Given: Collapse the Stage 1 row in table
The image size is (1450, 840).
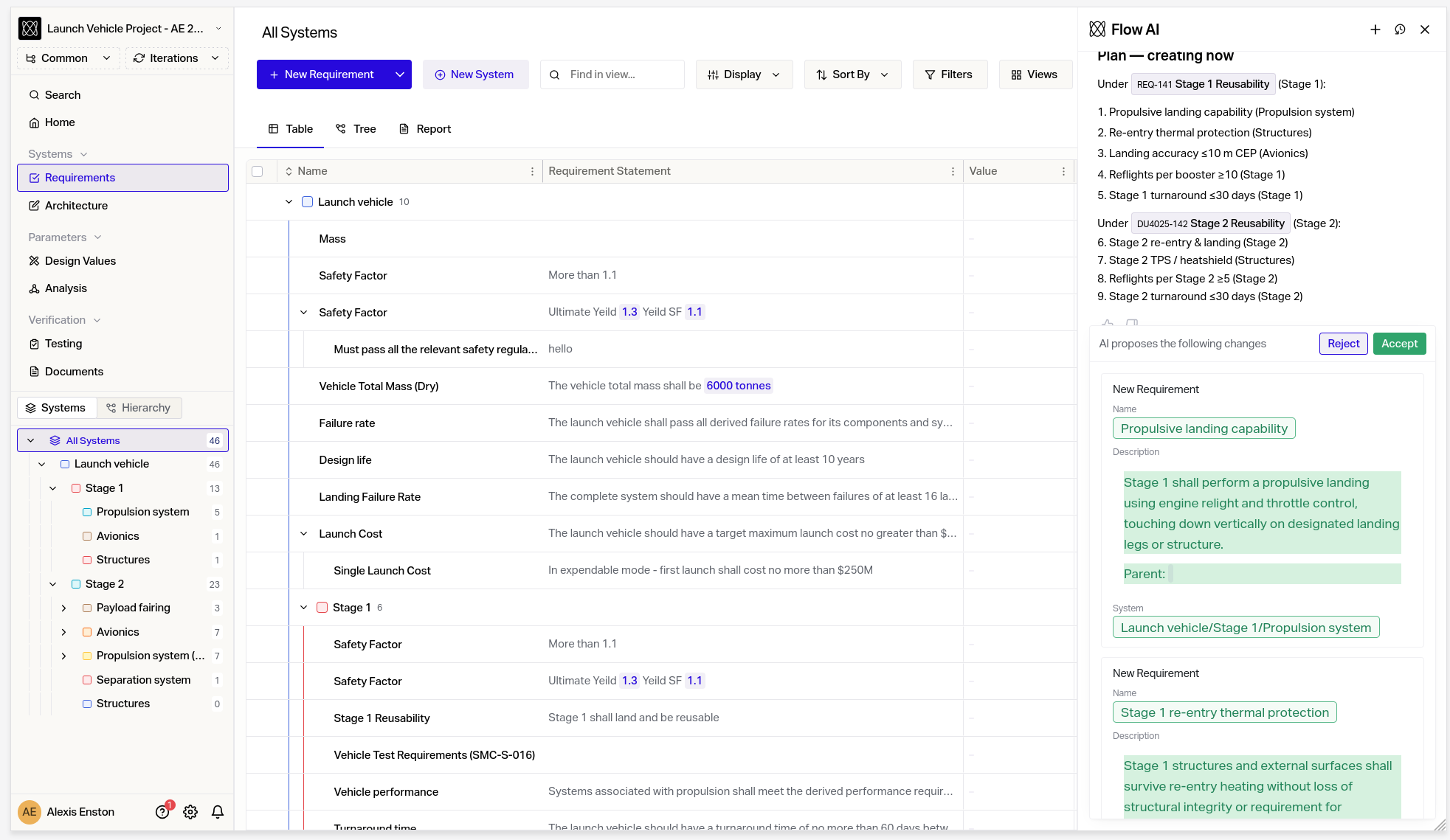Looking at the screenshot, I should 303,608.
